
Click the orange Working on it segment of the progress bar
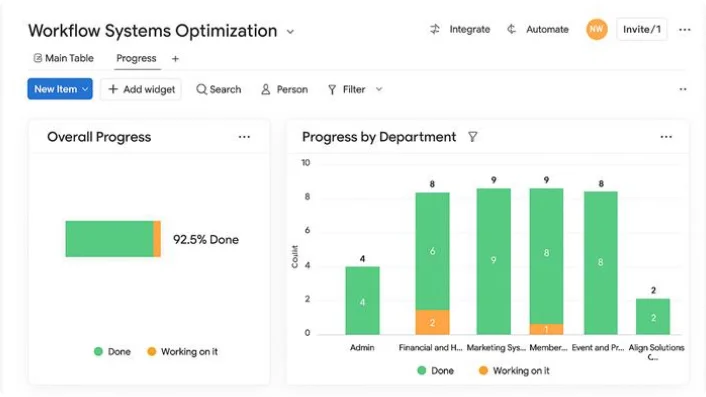(157, 239)
